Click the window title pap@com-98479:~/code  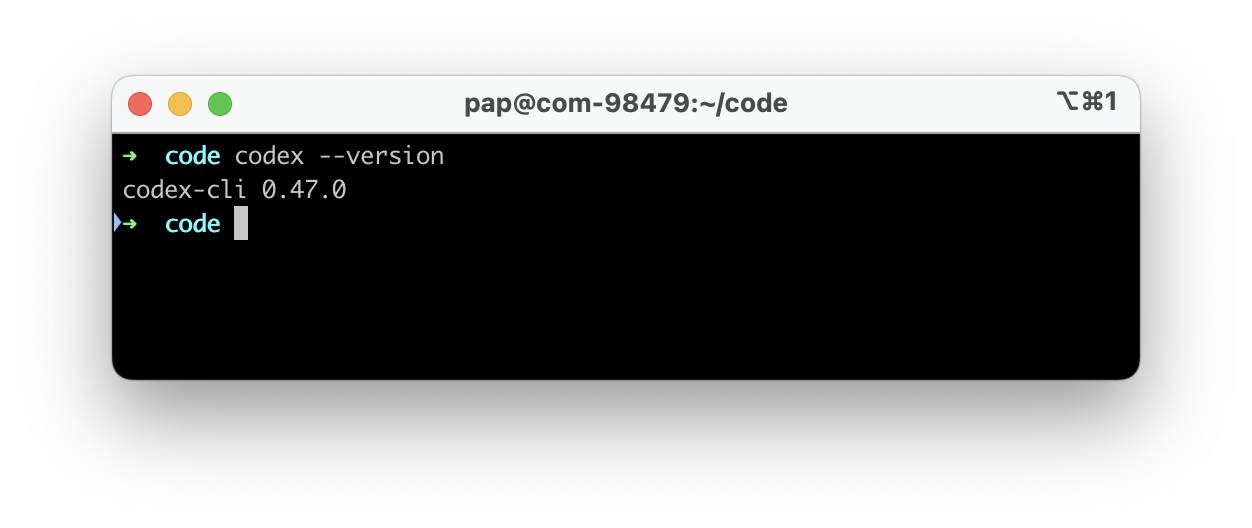626,103
